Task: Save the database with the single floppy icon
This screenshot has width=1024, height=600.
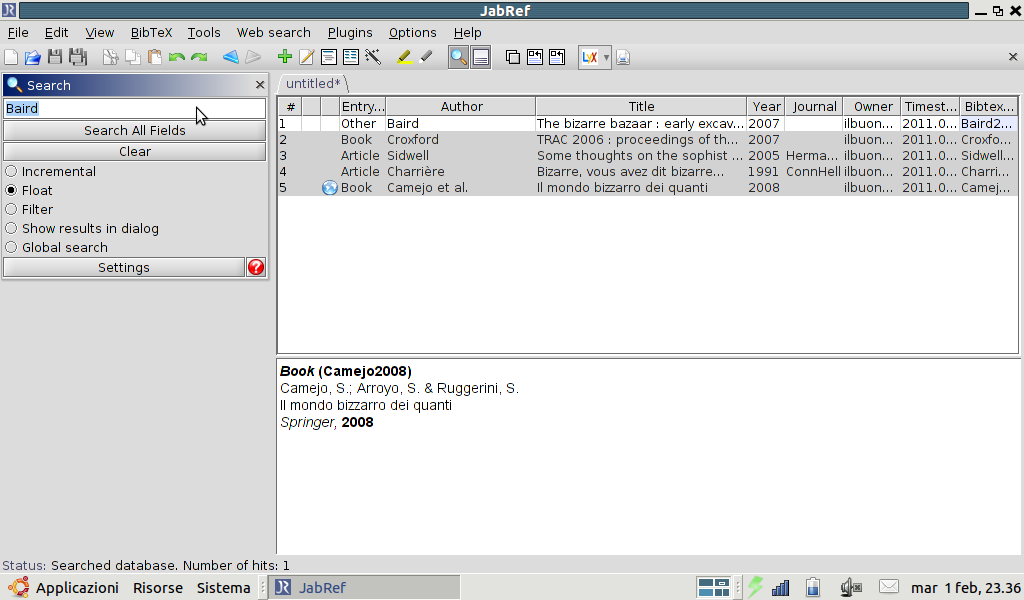Action: pyautogui.click(x=55, y=57)
